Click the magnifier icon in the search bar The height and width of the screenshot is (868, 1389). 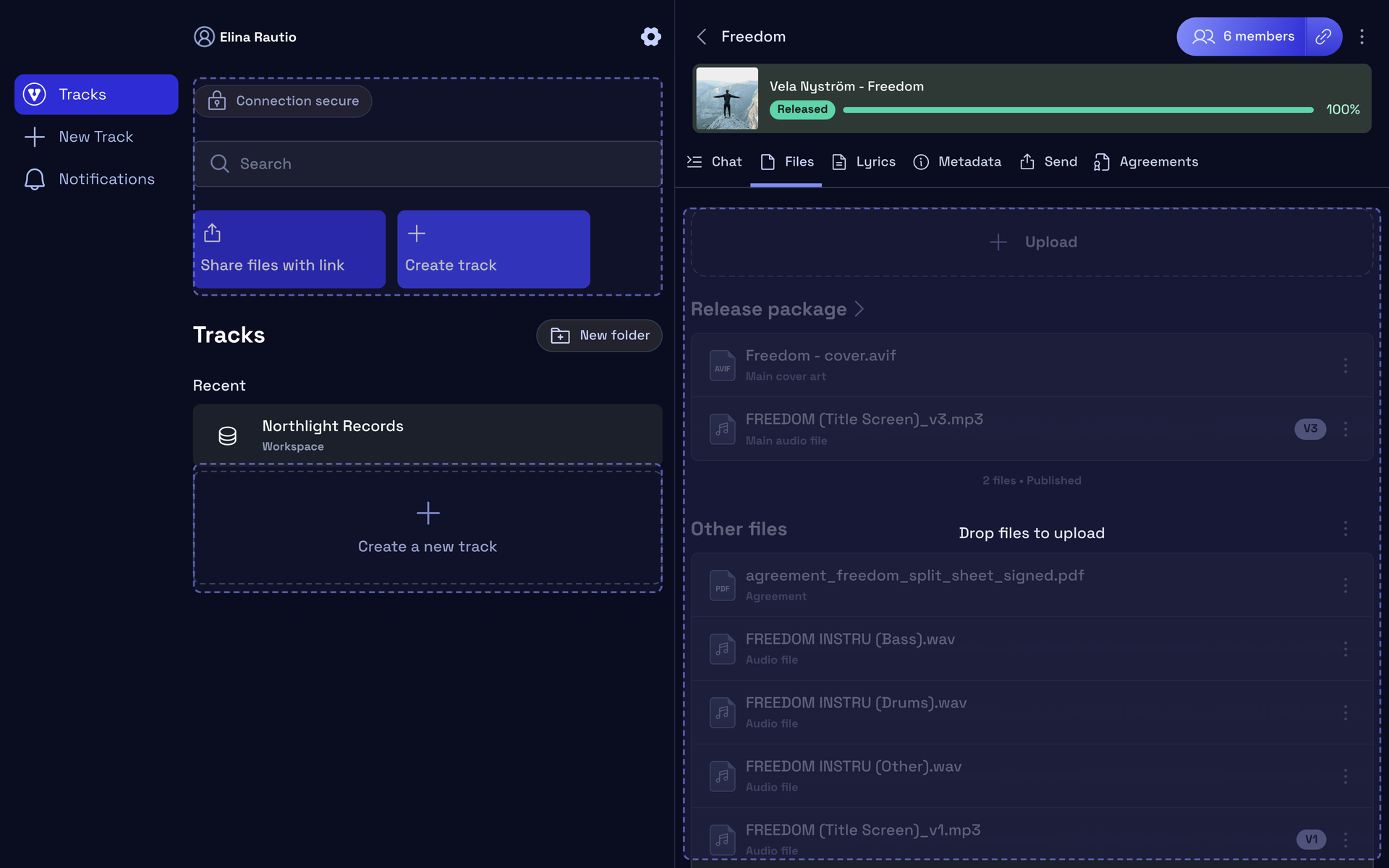tap(220, 164)
